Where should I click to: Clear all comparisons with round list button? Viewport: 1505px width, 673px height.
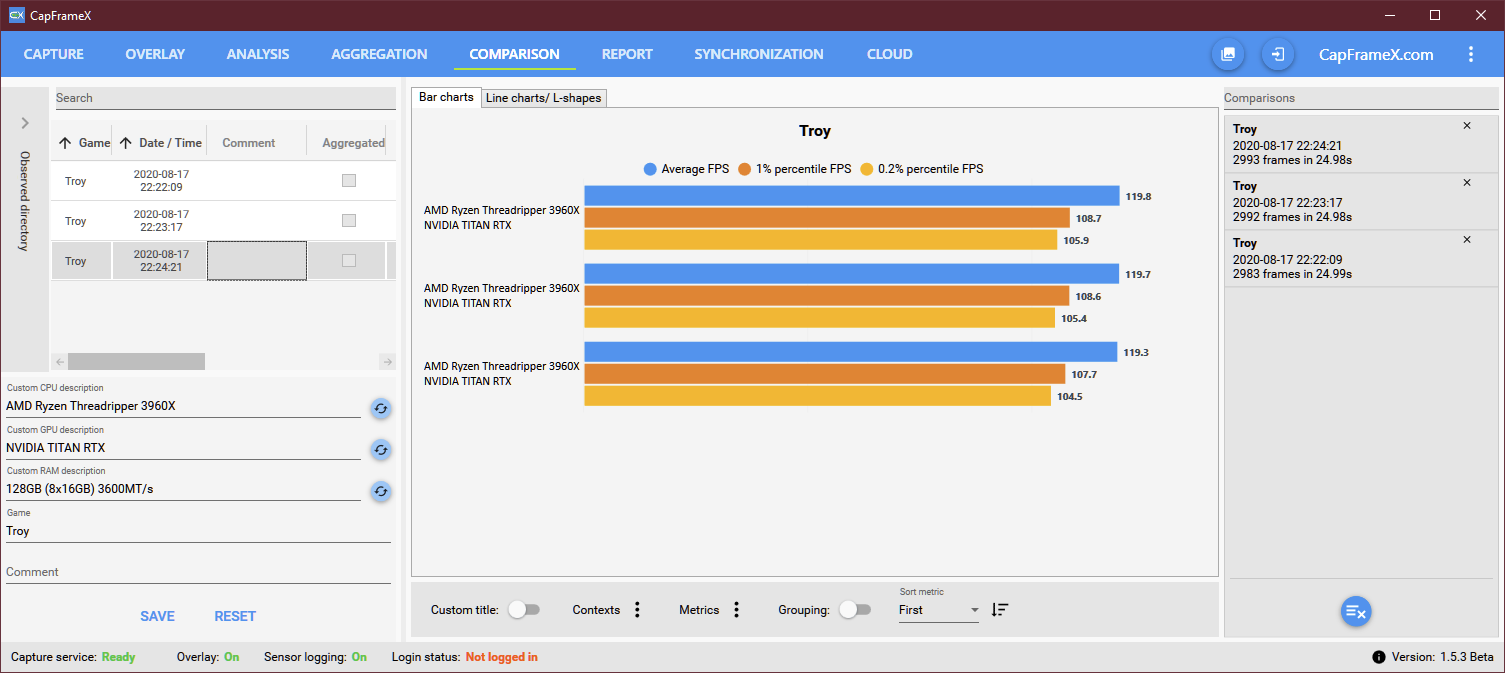1356,611
